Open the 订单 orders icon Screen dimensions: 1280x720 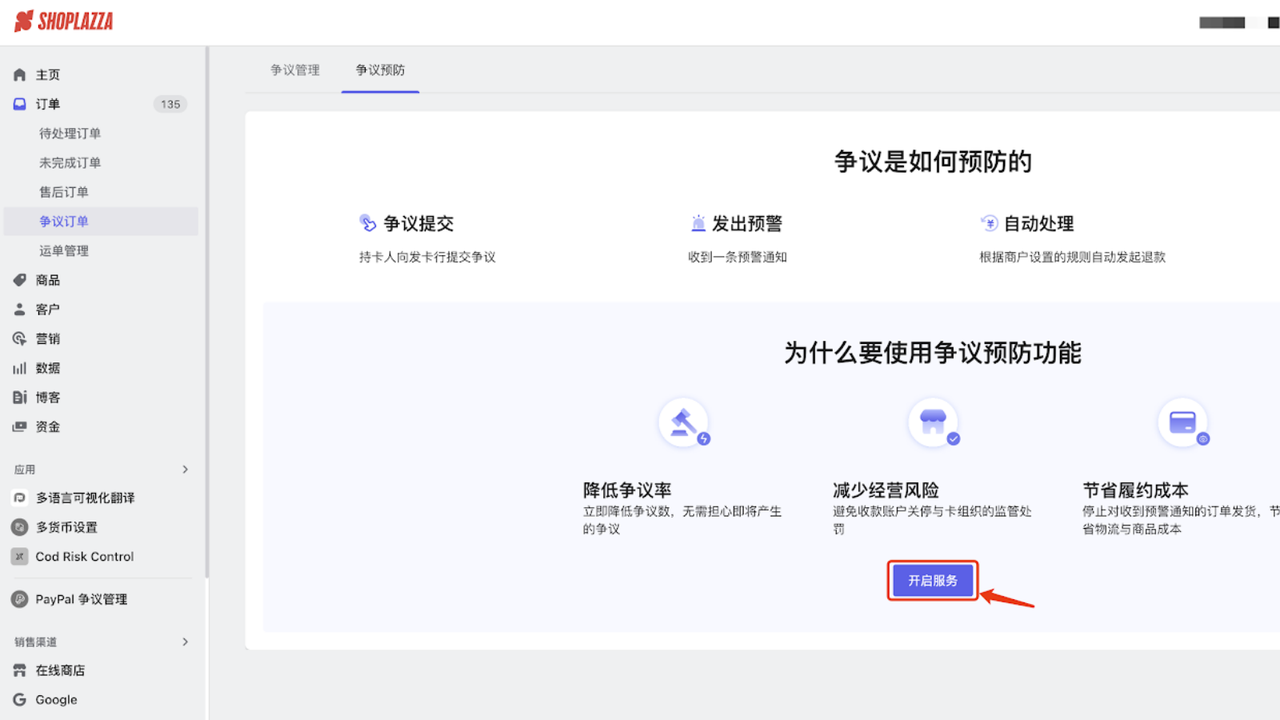tap(19, 104)
